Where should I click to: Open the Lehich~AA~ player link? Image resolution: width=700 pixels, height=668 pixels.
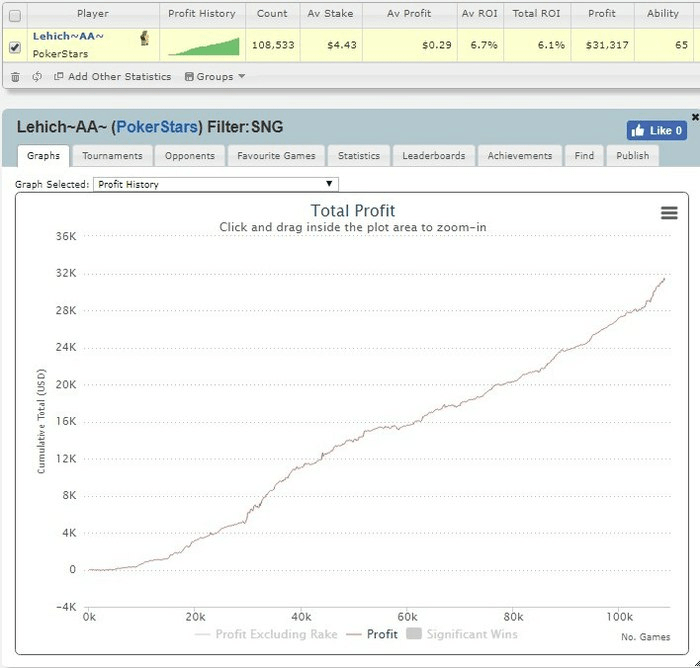click(x=68, y=36)
